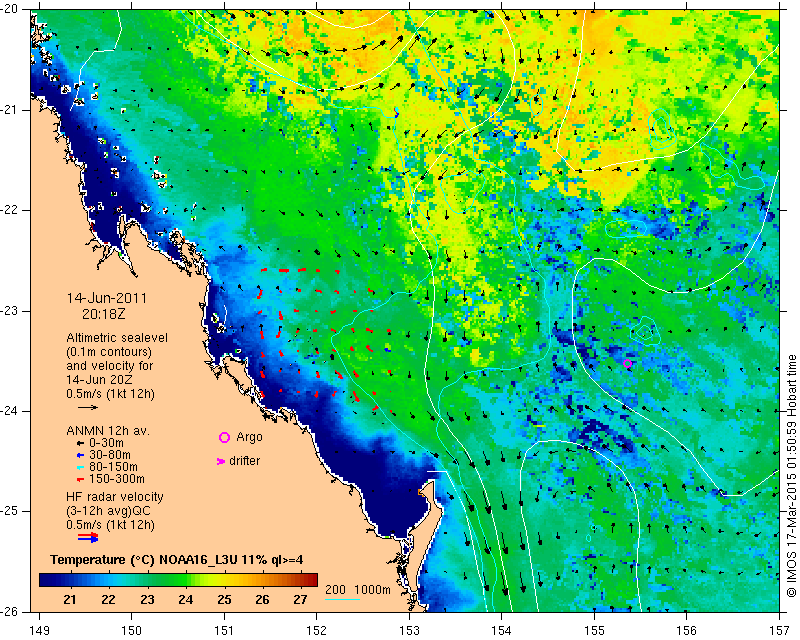Click the '0-30m' depth label
Image resolution: width=800 pixels, height=640 pixels.
(x=106, y=443)
